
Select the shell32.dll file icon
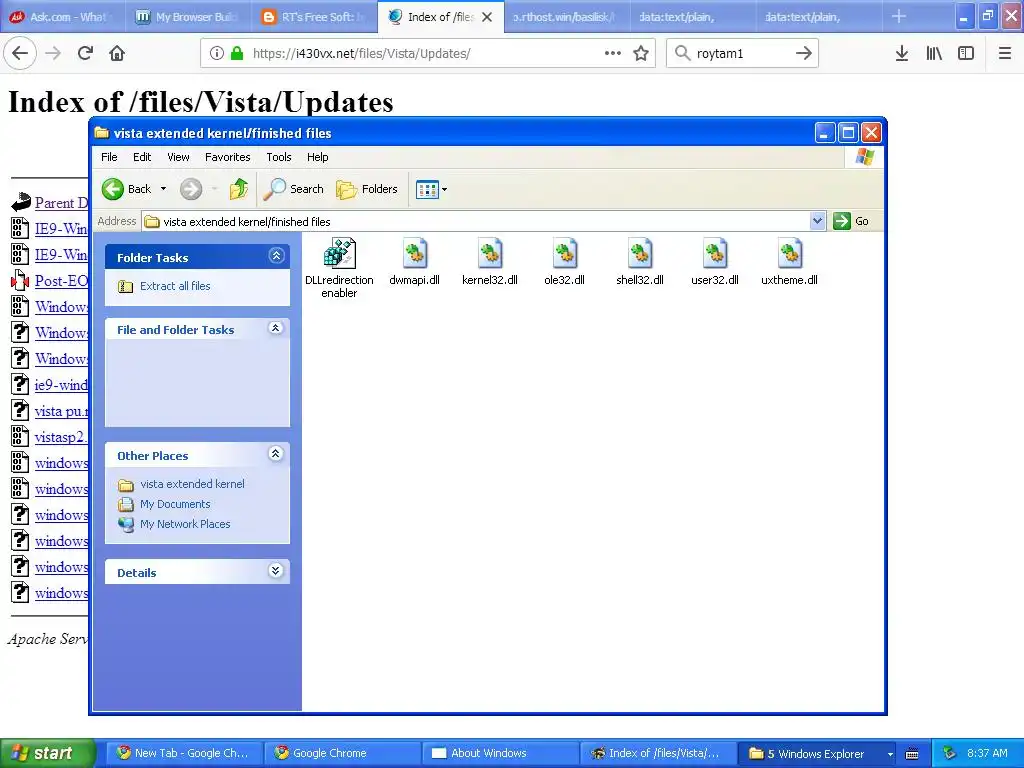[x=640, y=253]
